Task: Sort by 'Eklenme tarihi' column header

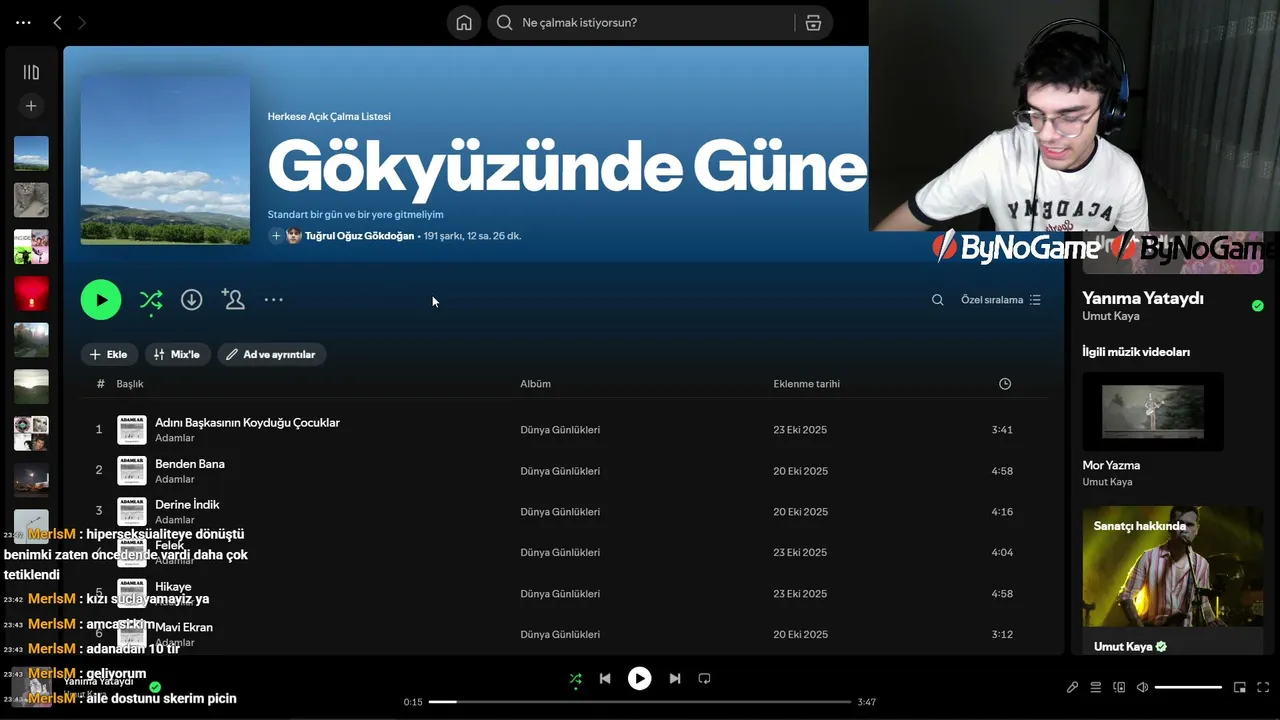Action: pos(806,384)
